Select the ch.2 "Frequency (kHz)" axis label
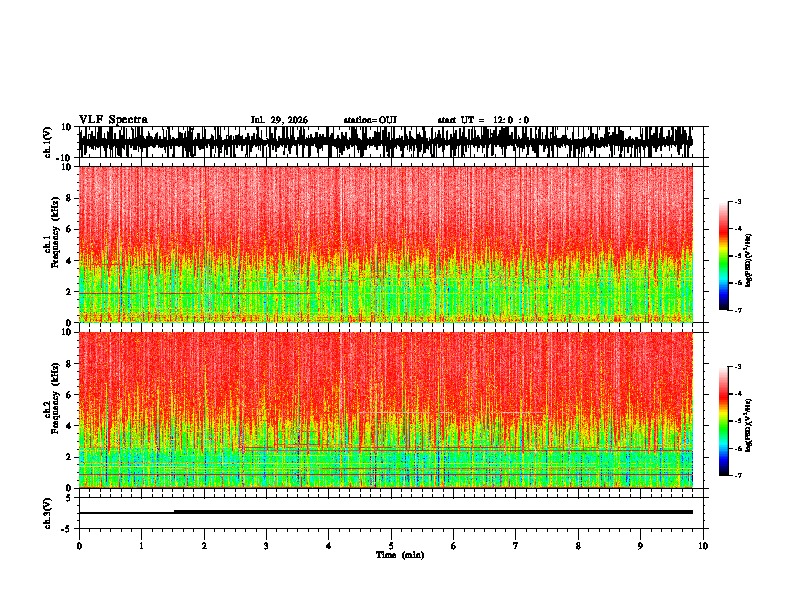Screen dimensions: 792x612 pyautogui.click(x=55, y=398)
